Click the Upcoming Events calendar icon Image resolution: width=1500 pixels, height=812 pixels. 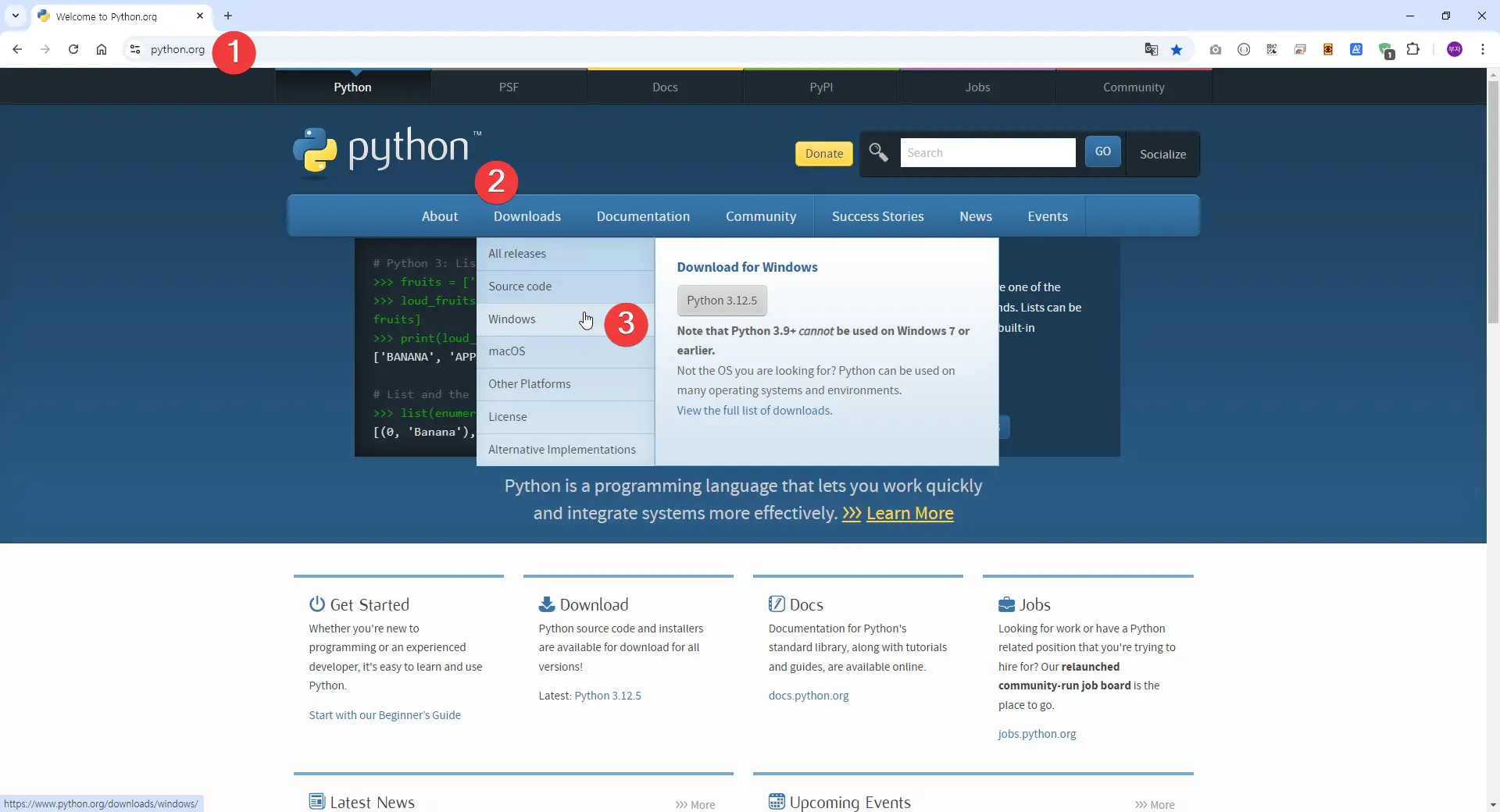pyautogui.click(x=777, y=801)
